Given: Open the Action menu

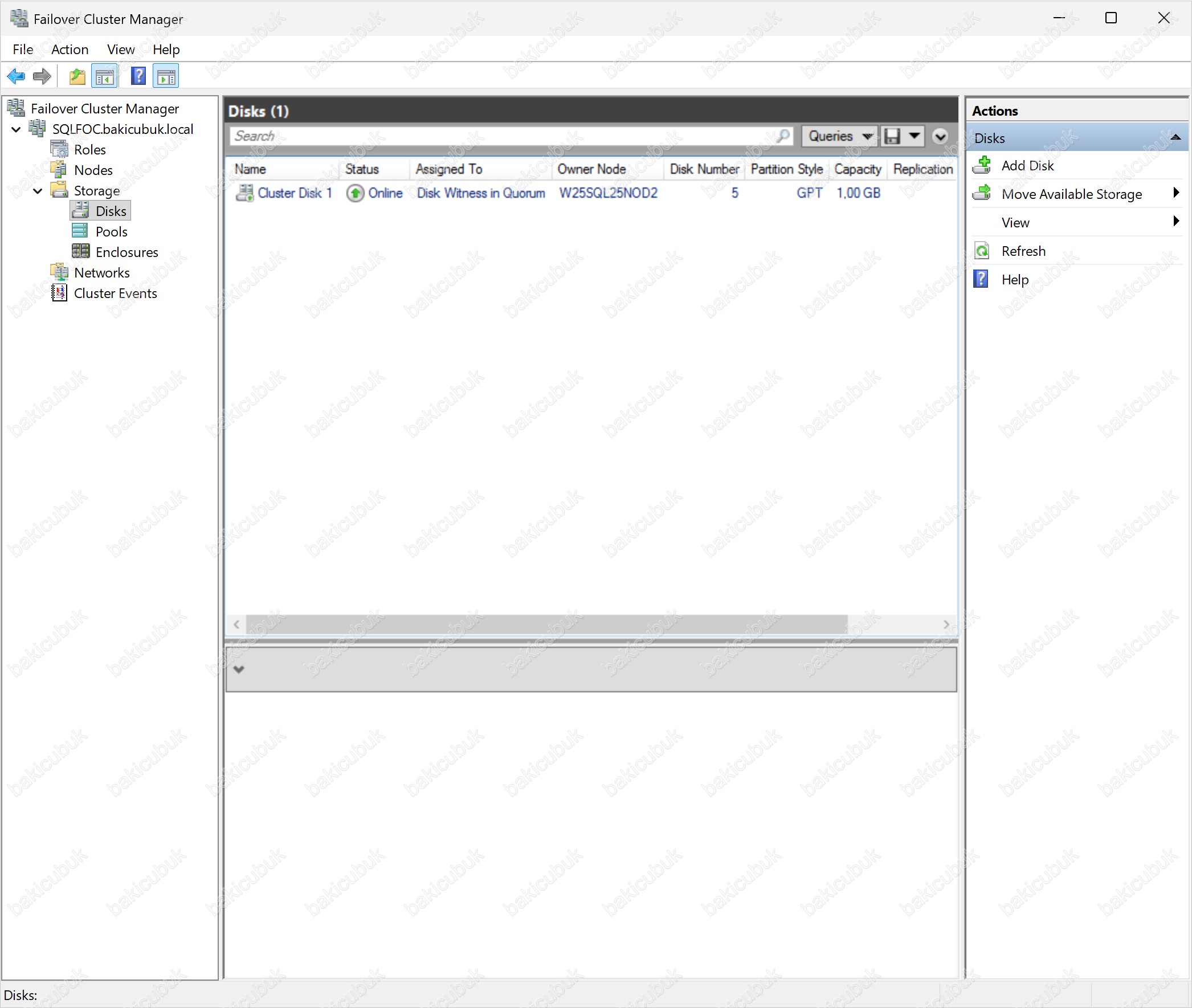Looking at the screenshot, I should click(x=70, y=50).
